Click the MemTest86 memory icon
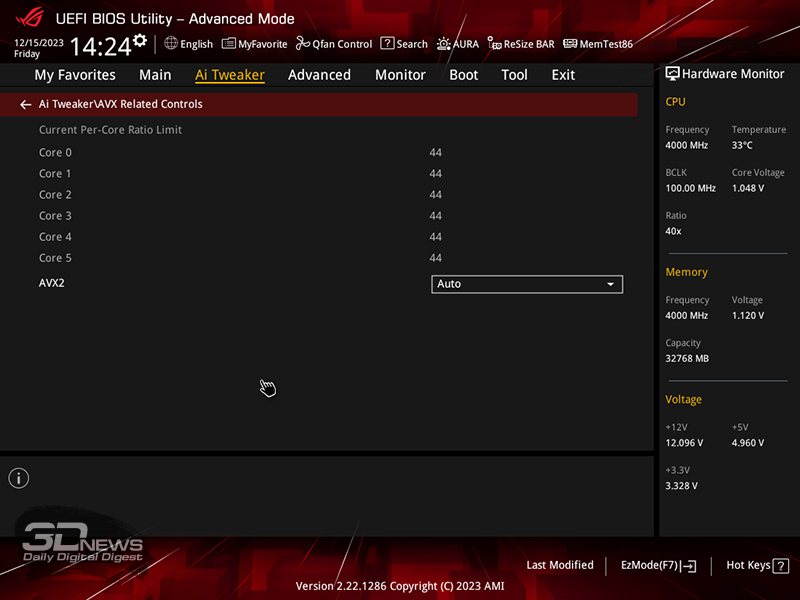 click(x=570, y=44)
